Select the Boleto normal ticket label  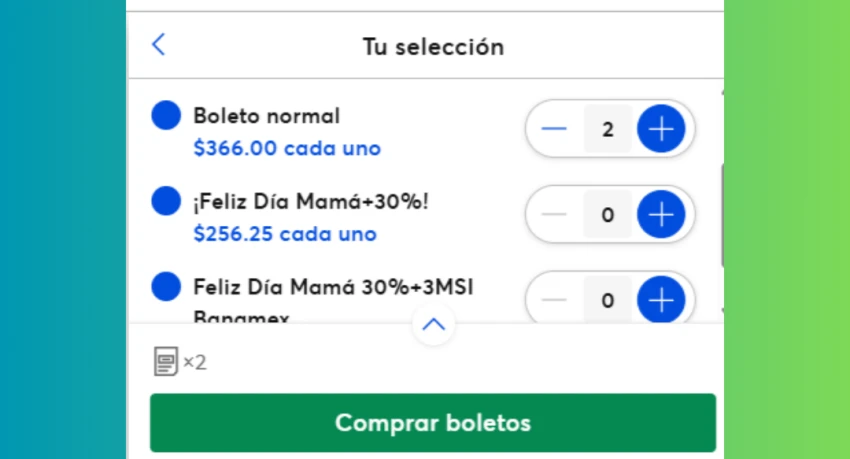pyautogui.click(x=267, y=116)
